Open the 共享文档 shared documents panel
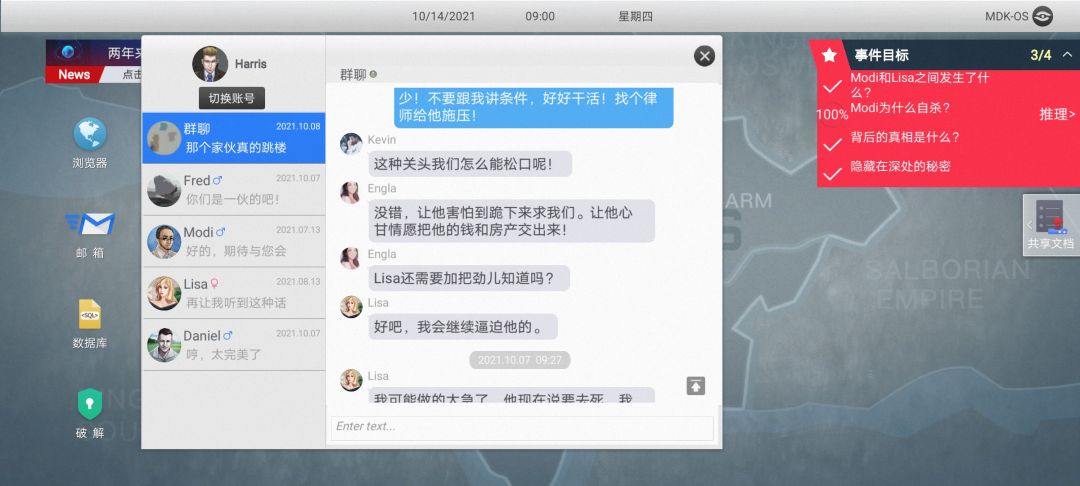 point(1050,225)
